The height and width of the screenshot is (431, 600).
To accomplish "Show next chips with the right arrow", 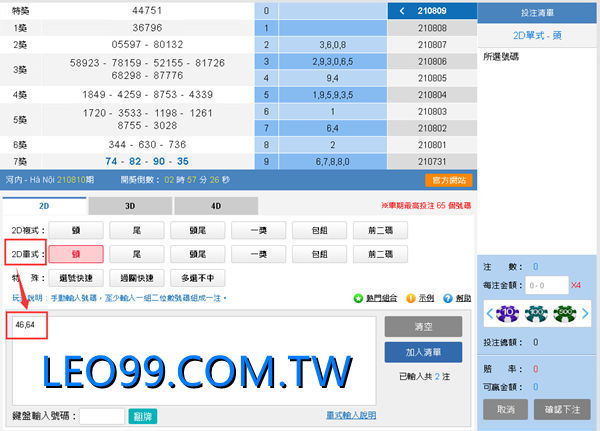I will [x=585, y=313].
